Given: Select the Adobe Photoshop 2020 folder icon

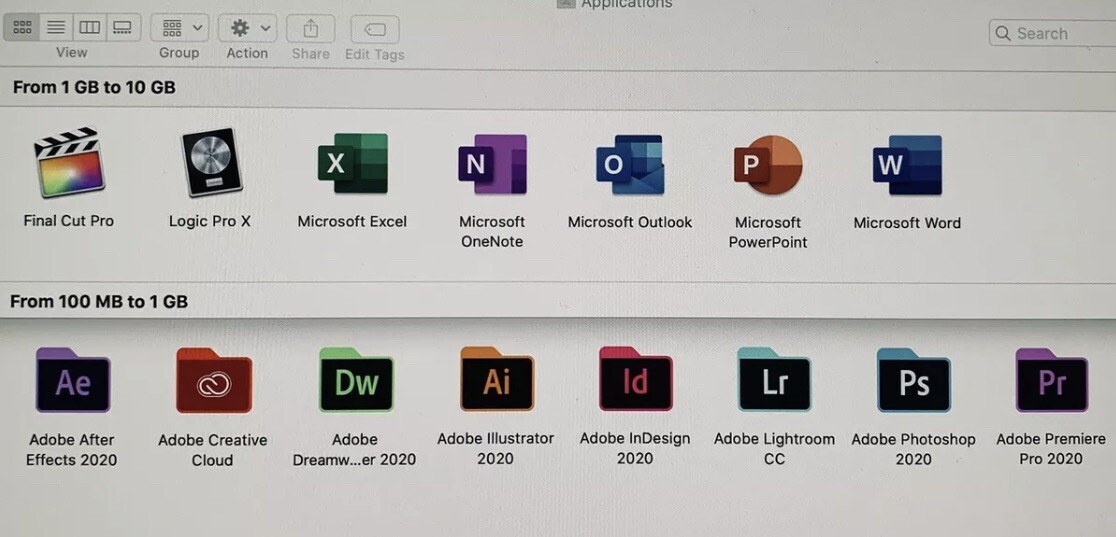Looking at the screenshot, I should coord(913,380).
